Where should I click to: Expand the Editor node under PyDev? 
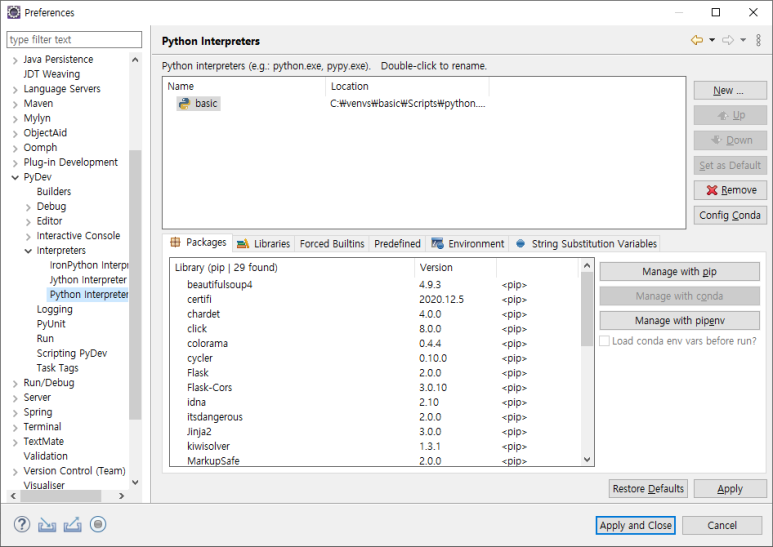tap(28, 222)
